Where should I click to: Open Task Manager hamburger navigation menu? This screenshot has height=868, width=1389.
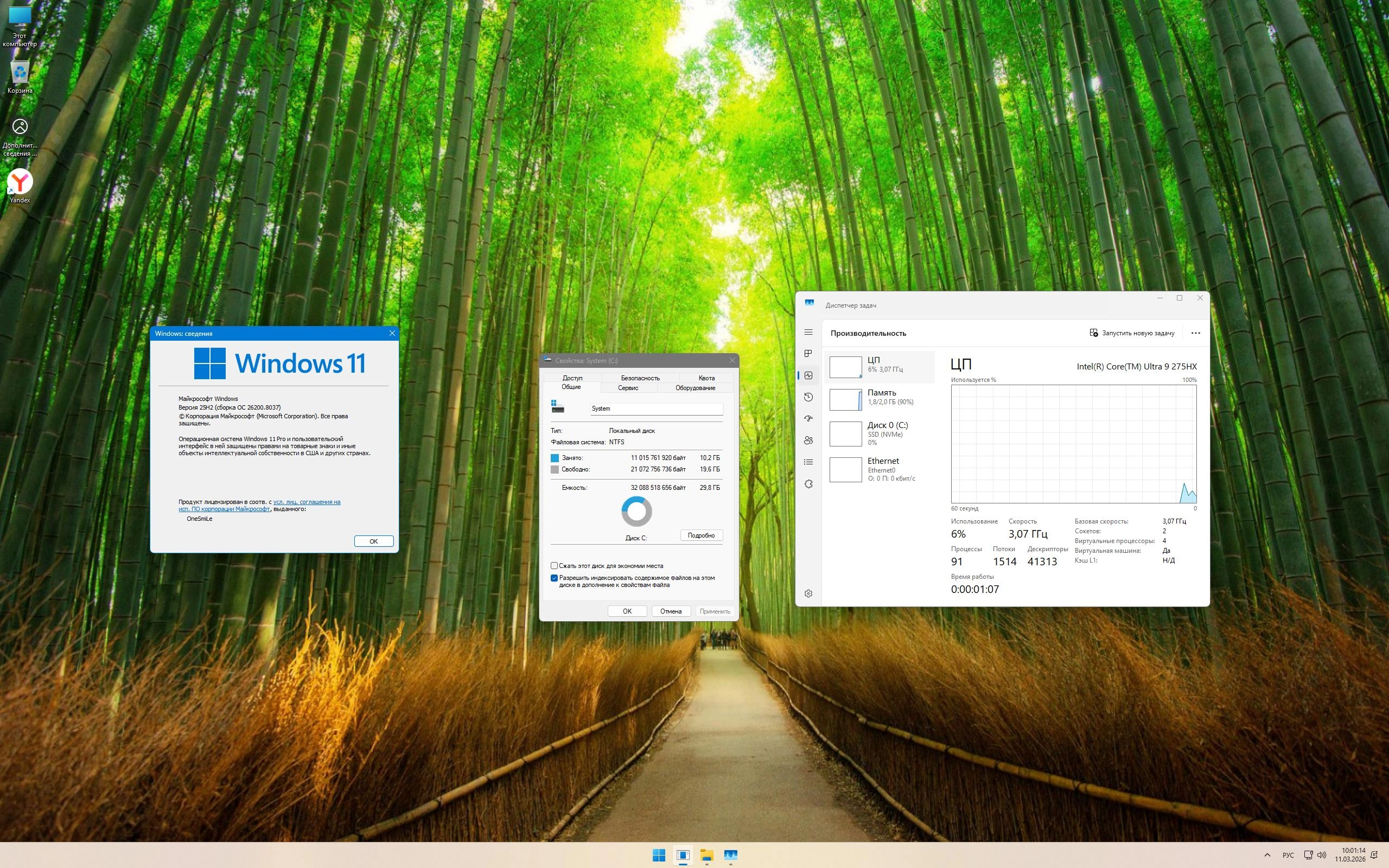[808, 333]
